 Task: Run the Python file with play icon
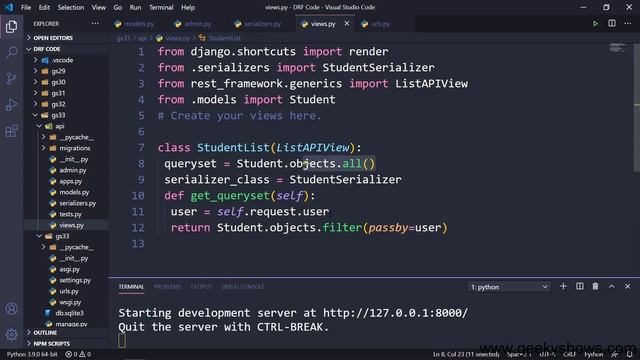coord(596,24)
